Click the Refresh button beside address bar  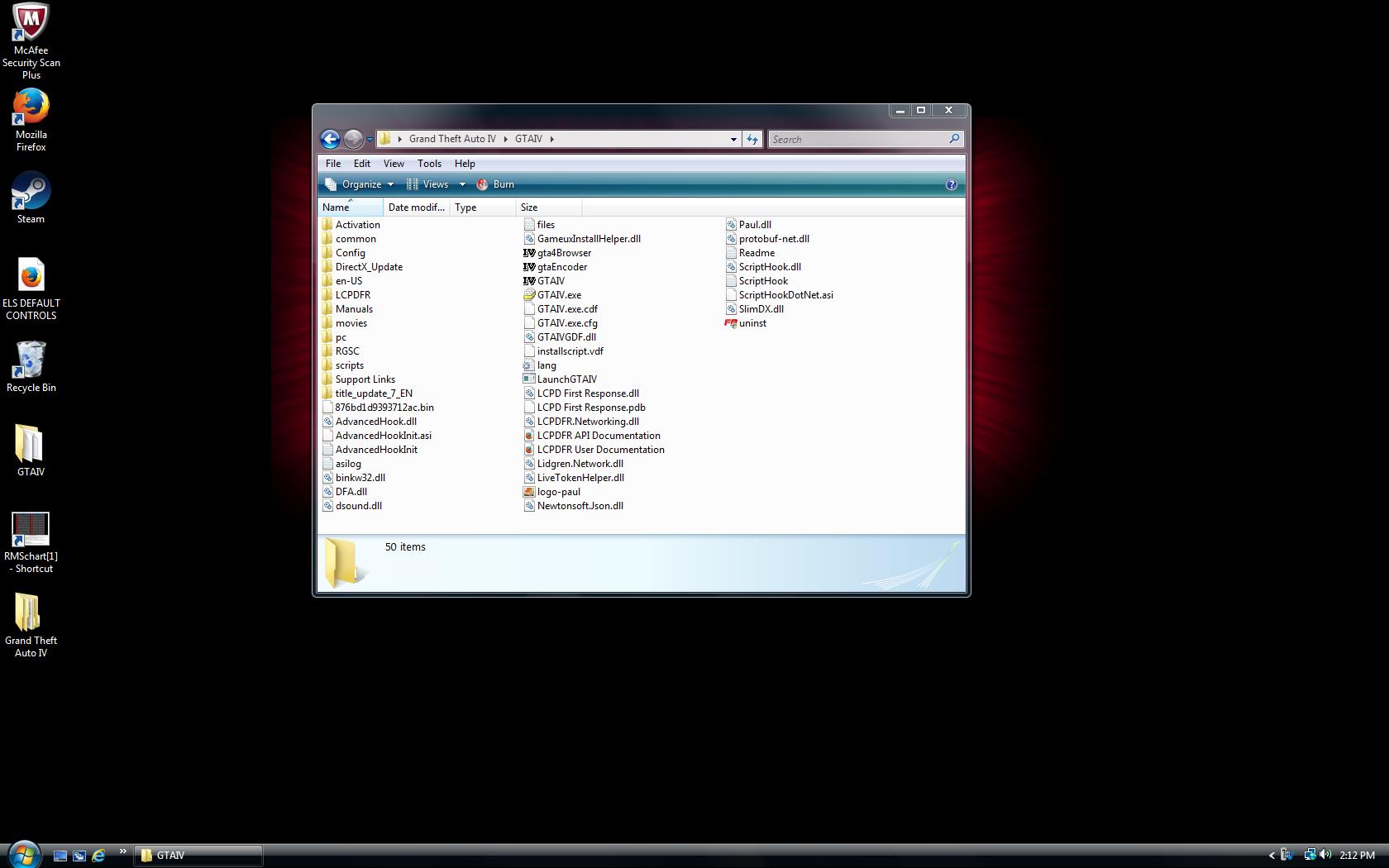click(x=752, y=139)
